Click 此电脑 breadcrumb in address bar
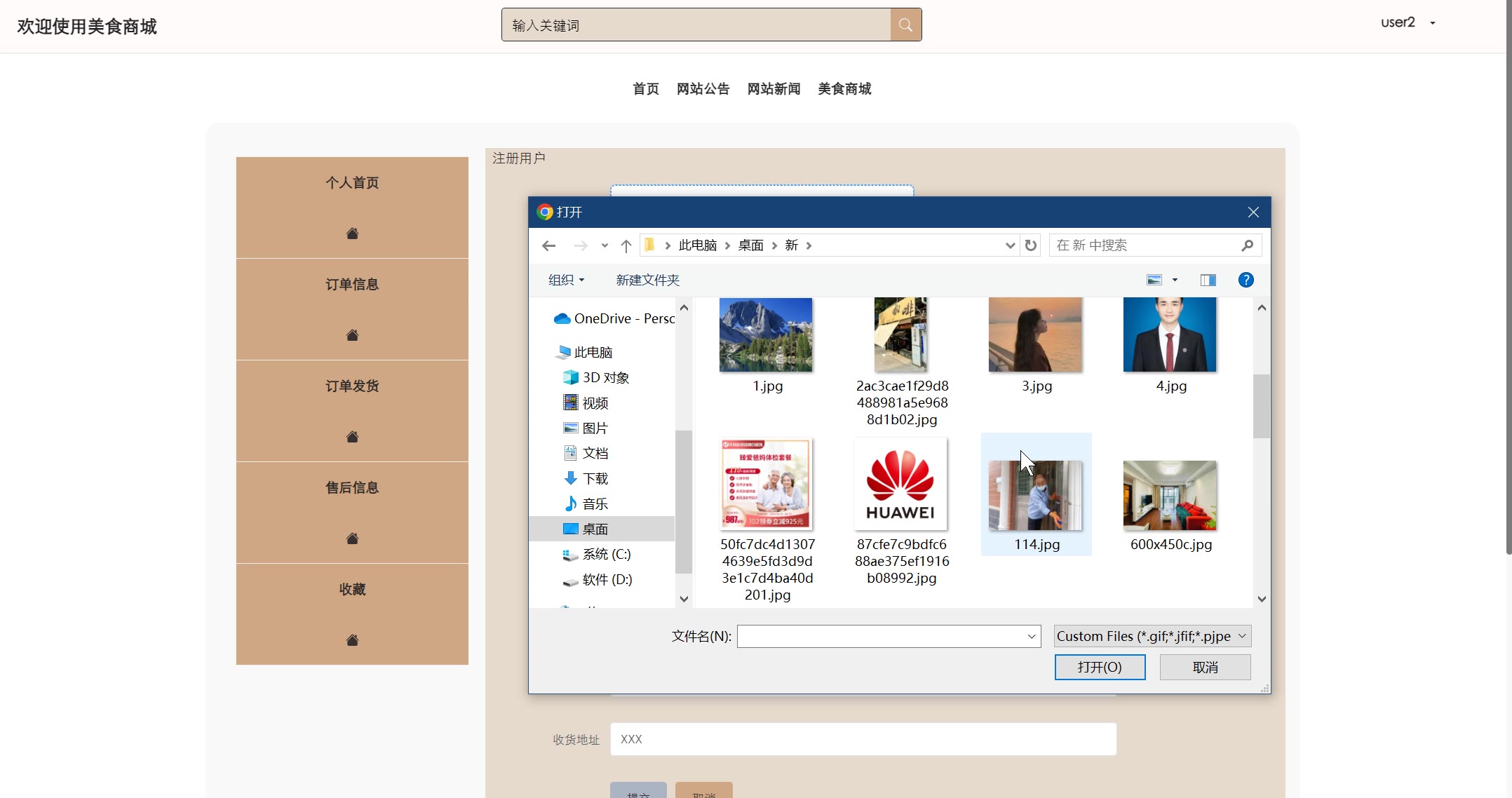Image resolution: width=1512 pixels, height=798 pixels. 697,245
